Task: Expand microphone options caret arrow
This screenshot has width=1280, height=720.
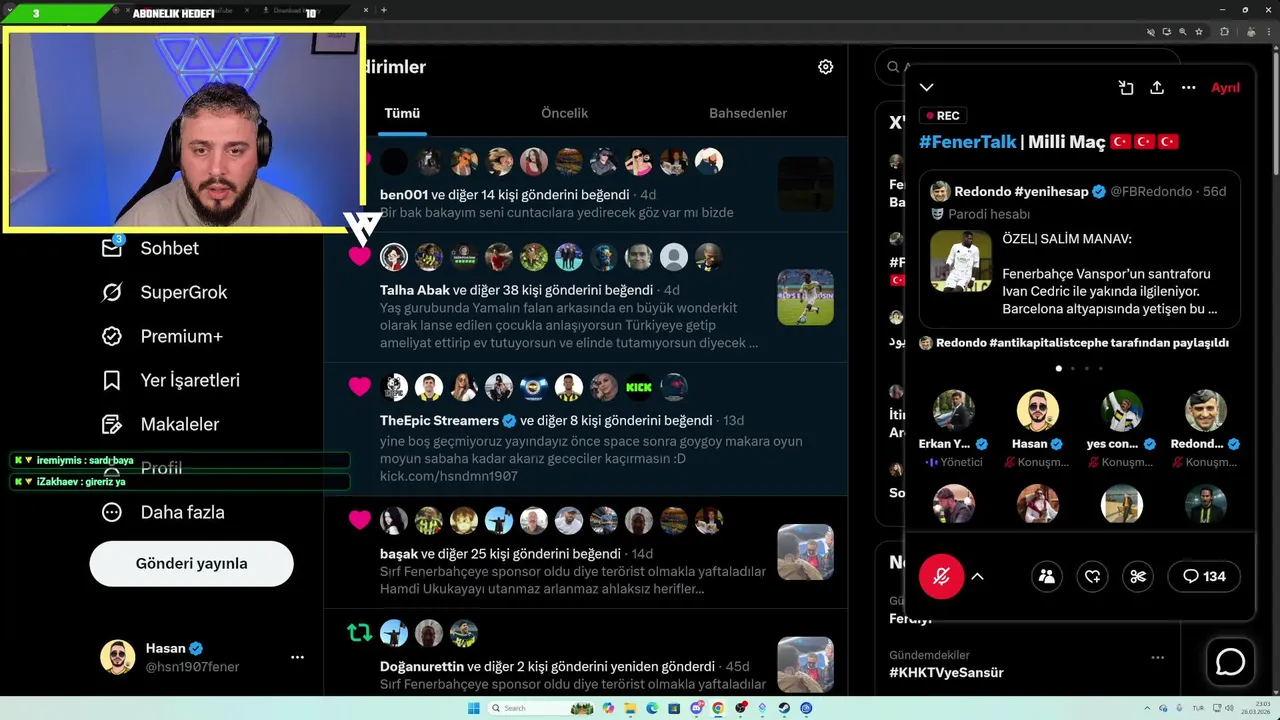Action: [977, 576]
